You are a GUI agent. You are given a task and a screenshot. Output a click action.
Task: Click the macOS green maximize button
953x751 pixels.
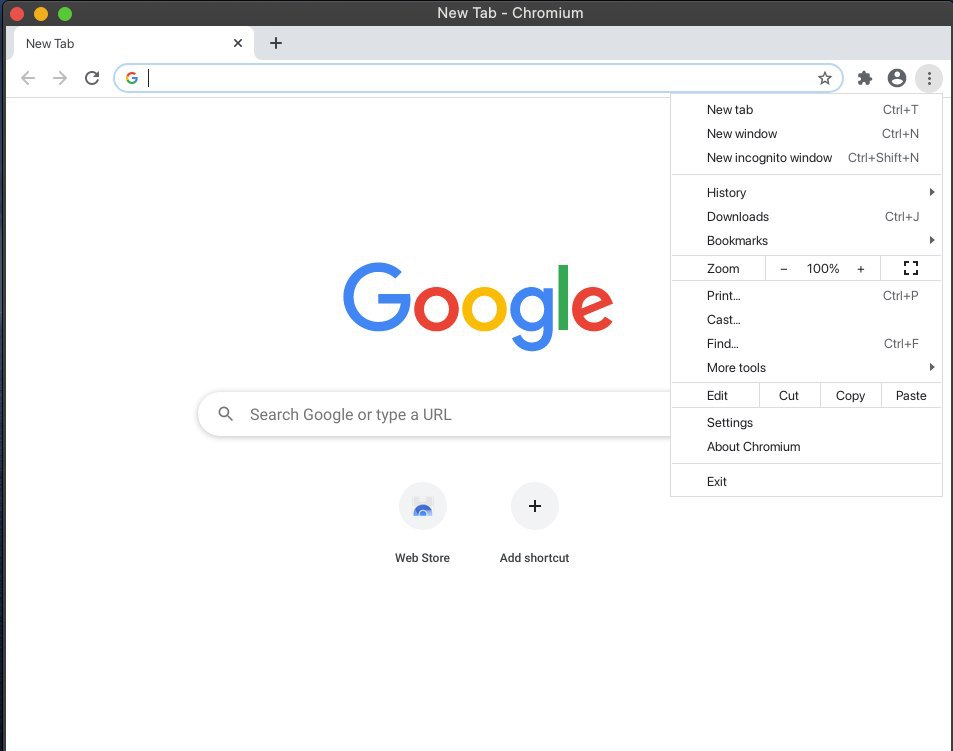[x=65, y=13]
